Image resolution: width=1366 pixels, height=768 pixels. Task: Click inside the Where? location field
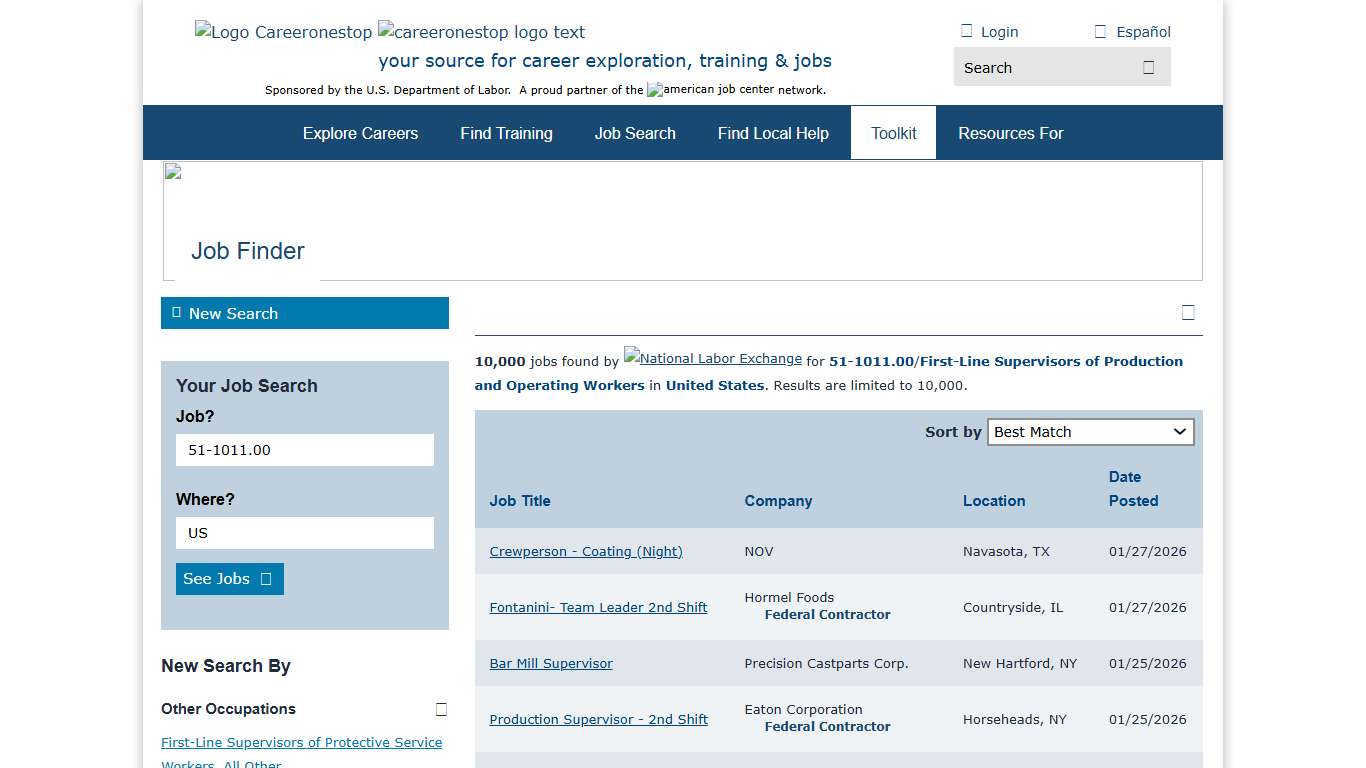(x=304, y=533)
